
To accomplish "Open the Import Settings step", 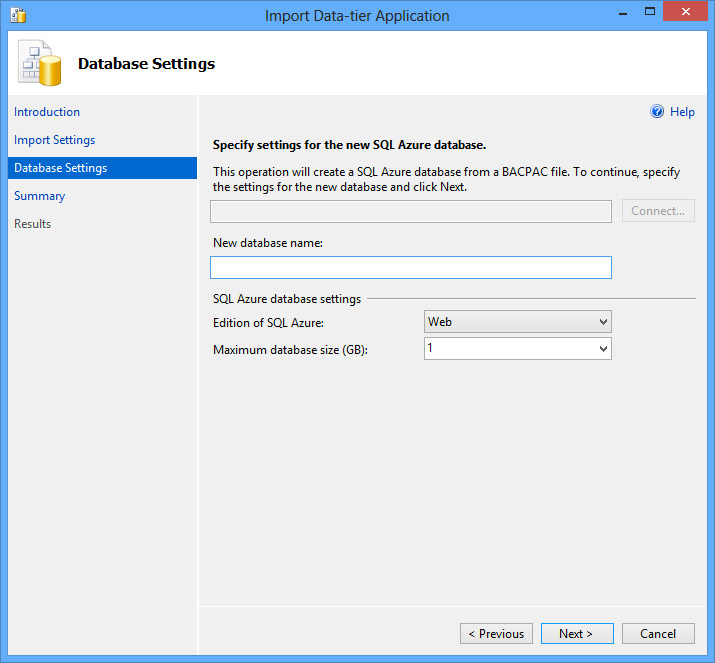I will (x=54, y=140).
